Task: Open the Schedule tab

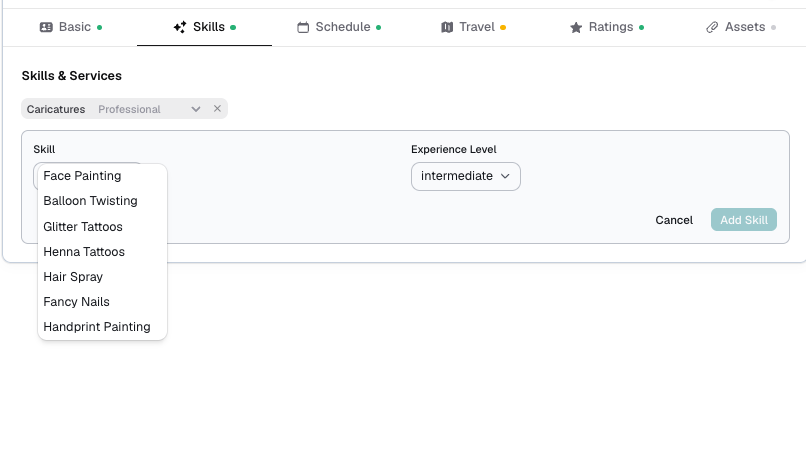Action: 339,27
